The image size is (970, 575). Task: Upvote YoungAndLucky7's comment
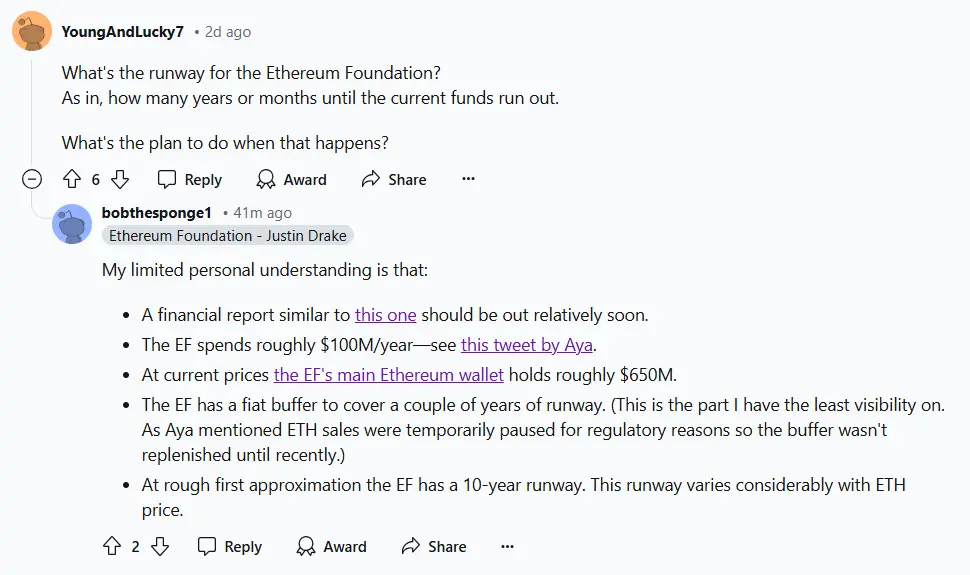point(71,180)
